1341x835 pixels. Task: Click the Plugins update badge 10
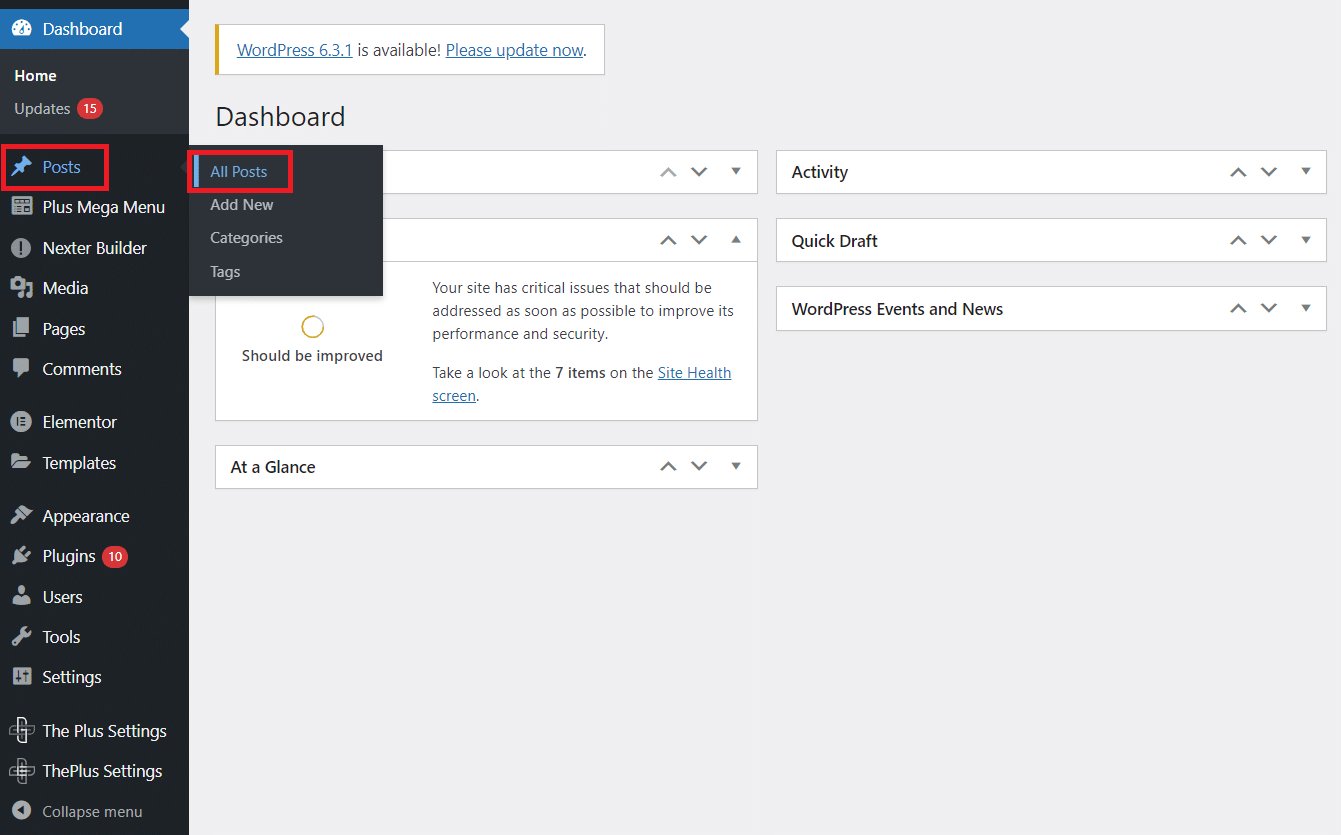[x=115, y=556]
